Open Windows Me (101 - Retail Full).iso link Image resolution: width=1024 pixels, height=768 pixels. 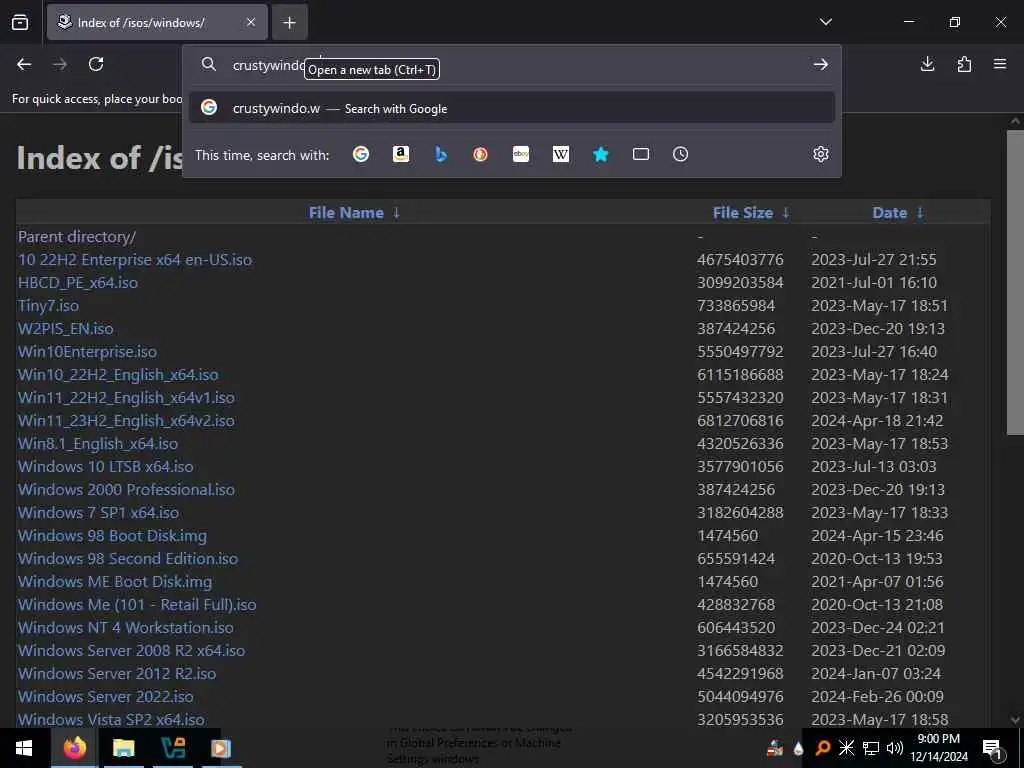(x=136, y=604)
